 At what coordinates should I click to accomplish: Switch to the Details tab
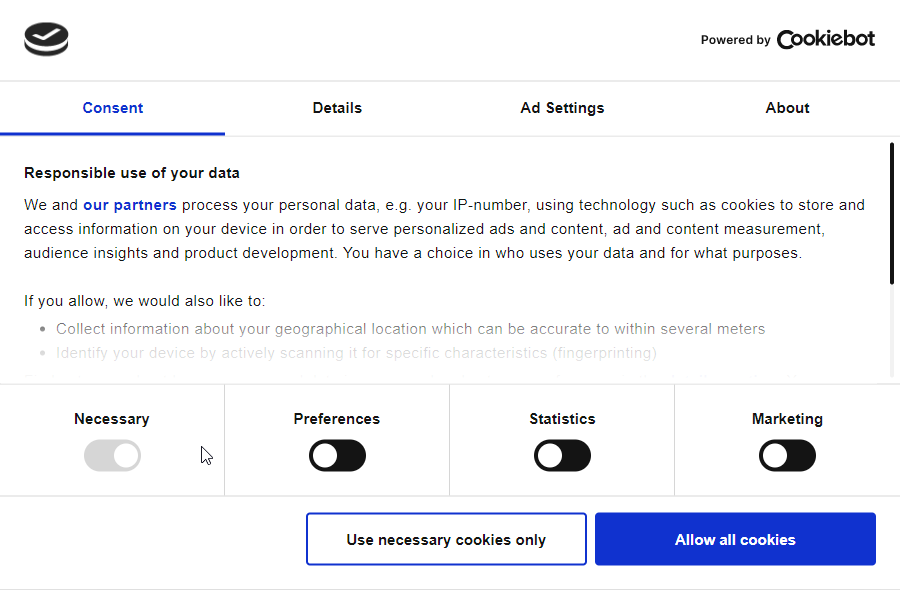tap(337, 108)
